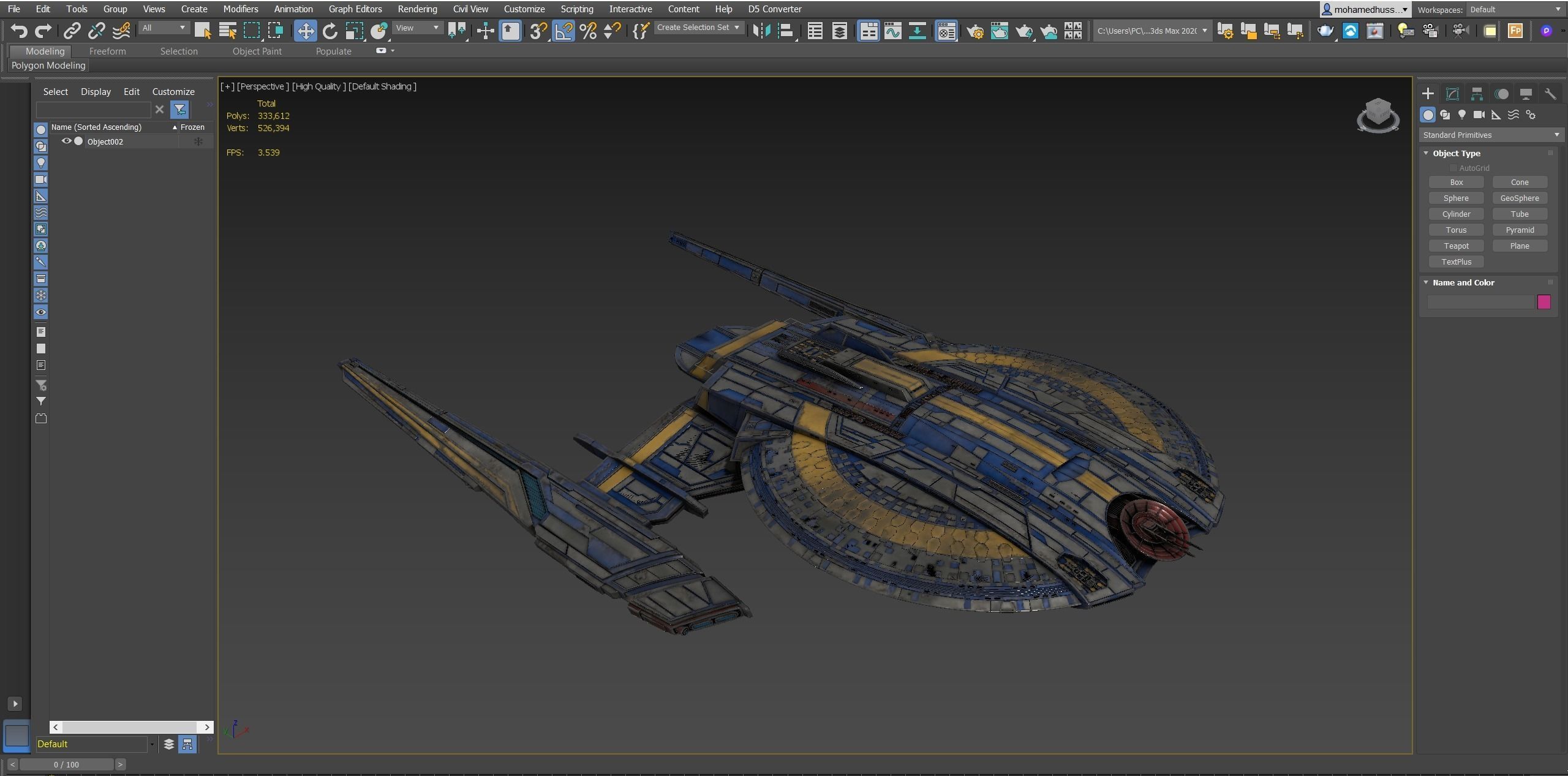Open the Hierarchy command panel tab
The image size is (1568, 776).
1477,94
